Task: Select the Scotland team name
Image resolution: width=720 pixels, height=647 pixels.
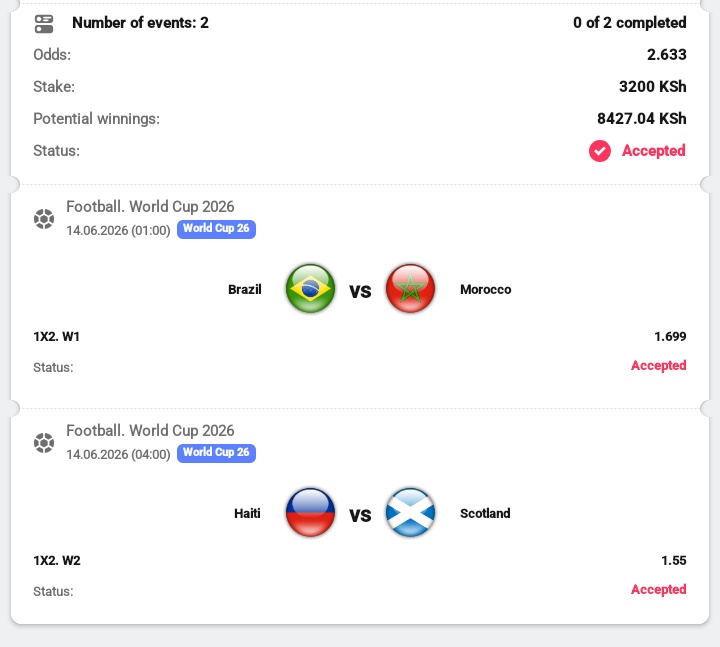Action: (485, 513)
